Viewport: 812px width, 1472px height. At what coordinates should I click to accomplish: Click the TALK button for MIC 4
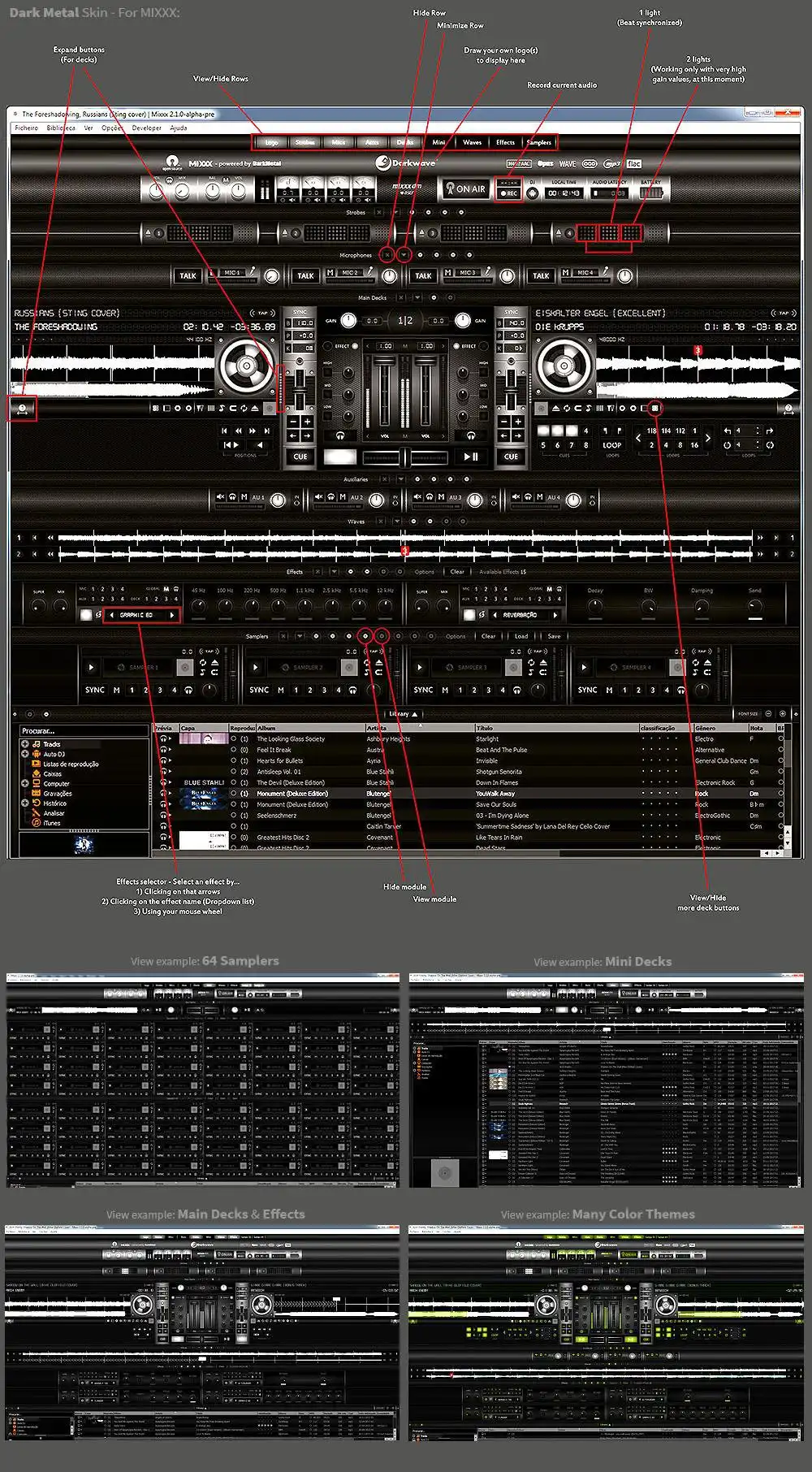tap(541, 276)
